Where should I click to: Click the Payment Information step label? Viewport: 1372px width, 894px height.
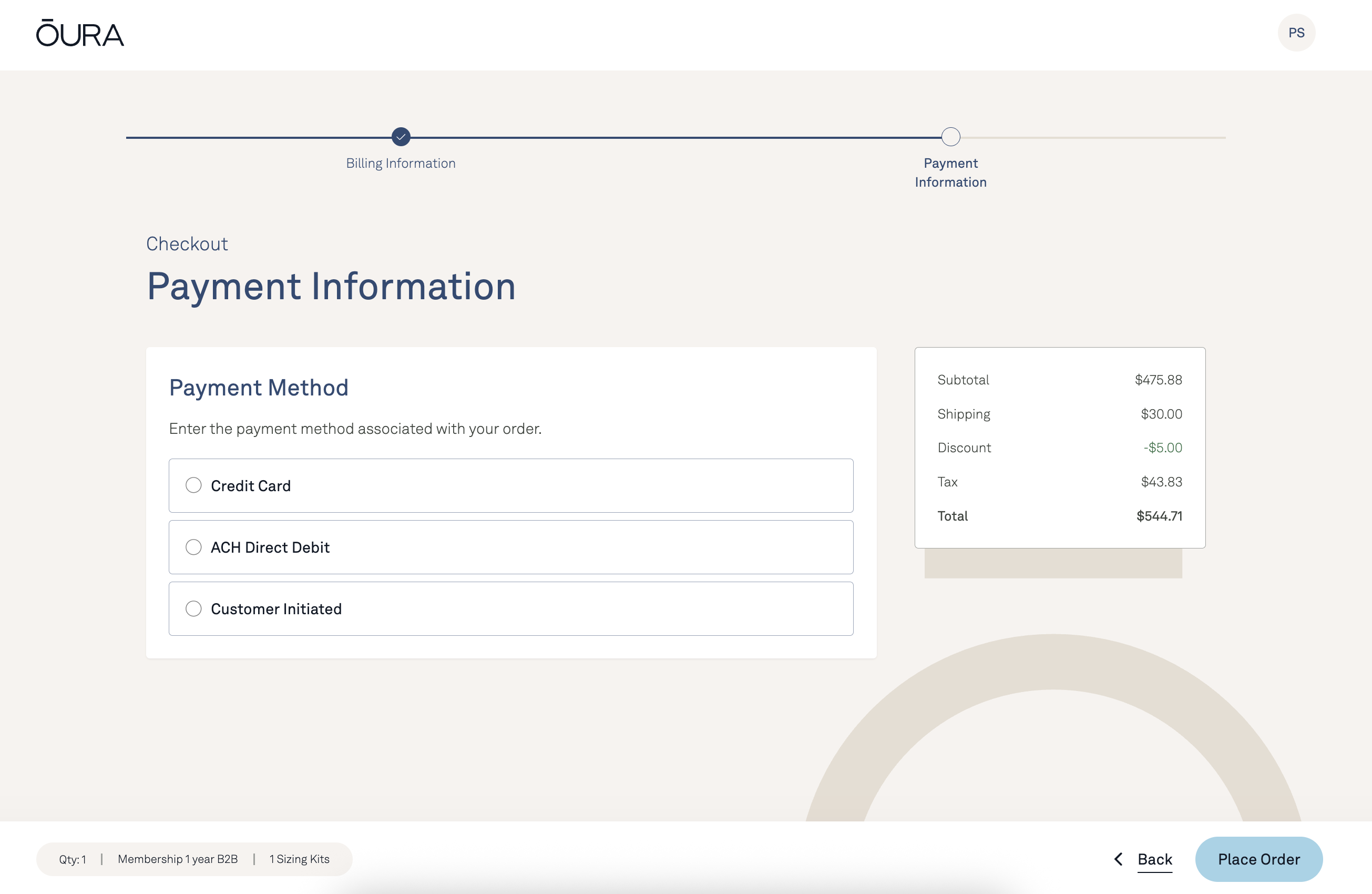click(x=950, y=172)
